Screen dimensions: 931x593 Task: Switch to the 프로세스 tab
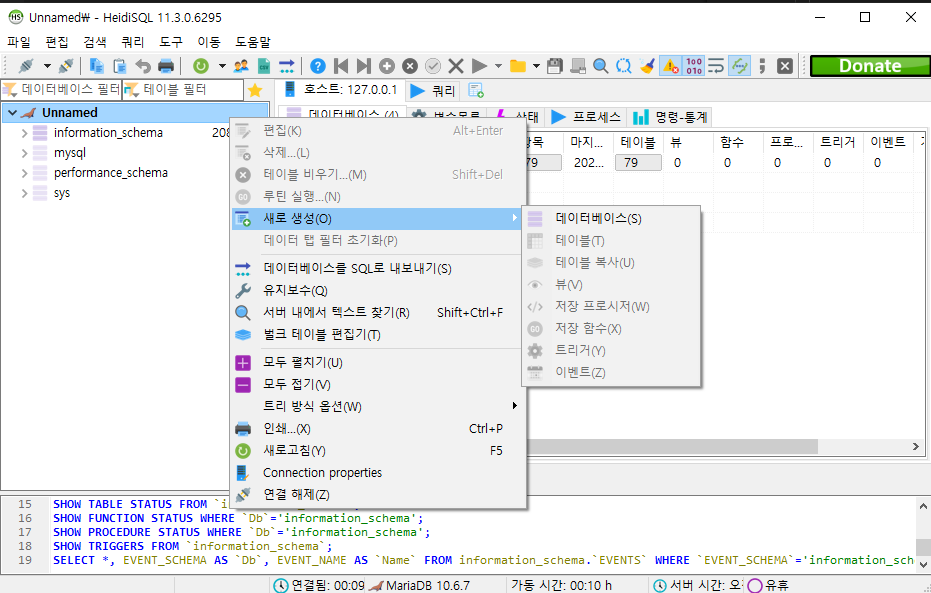[585, 117]
